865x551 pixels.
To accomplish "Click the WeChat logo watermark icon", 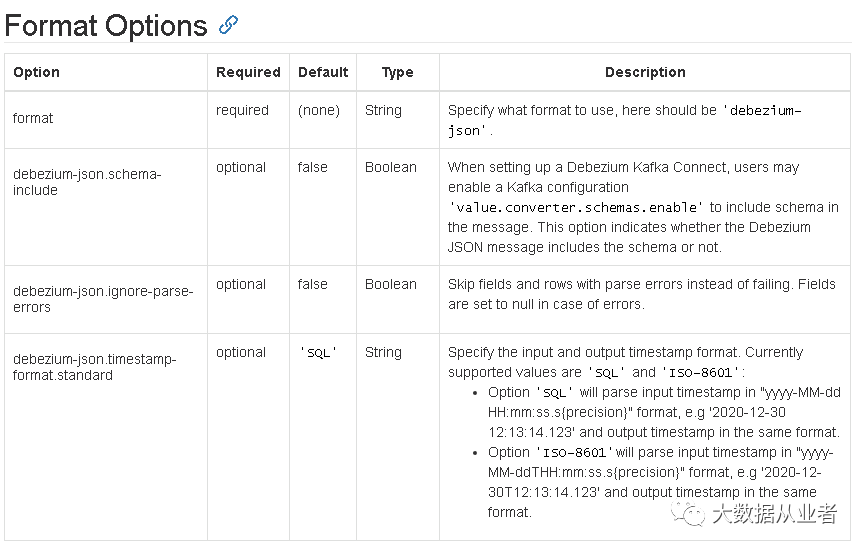I will pos(687,513).
